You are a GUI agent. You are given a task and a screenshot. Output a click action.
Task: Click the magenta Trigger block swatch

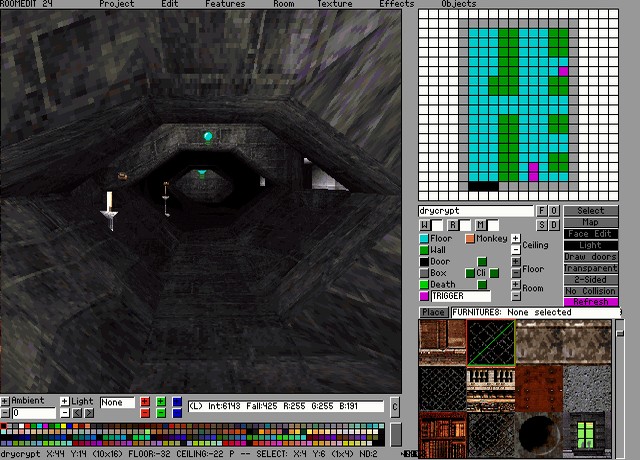(x=424, y=296)
